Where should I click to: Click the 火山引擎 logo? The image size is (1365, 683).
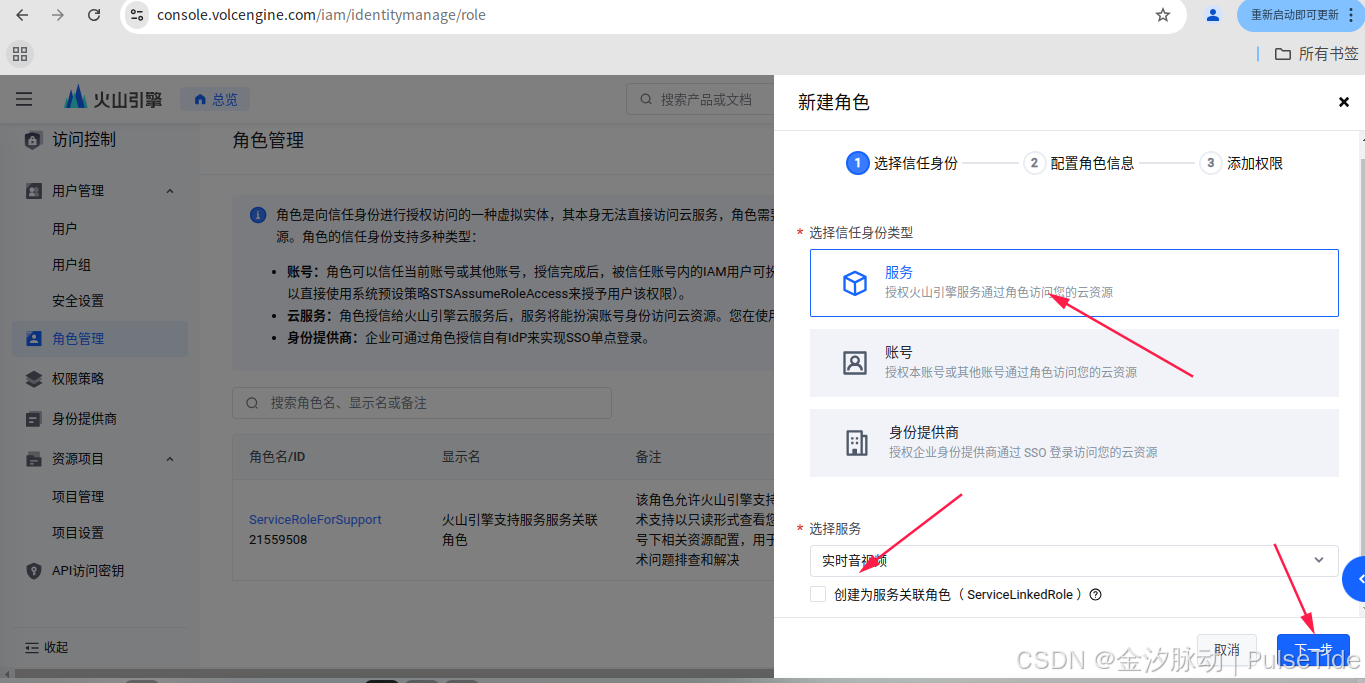(x=112, y=99)
